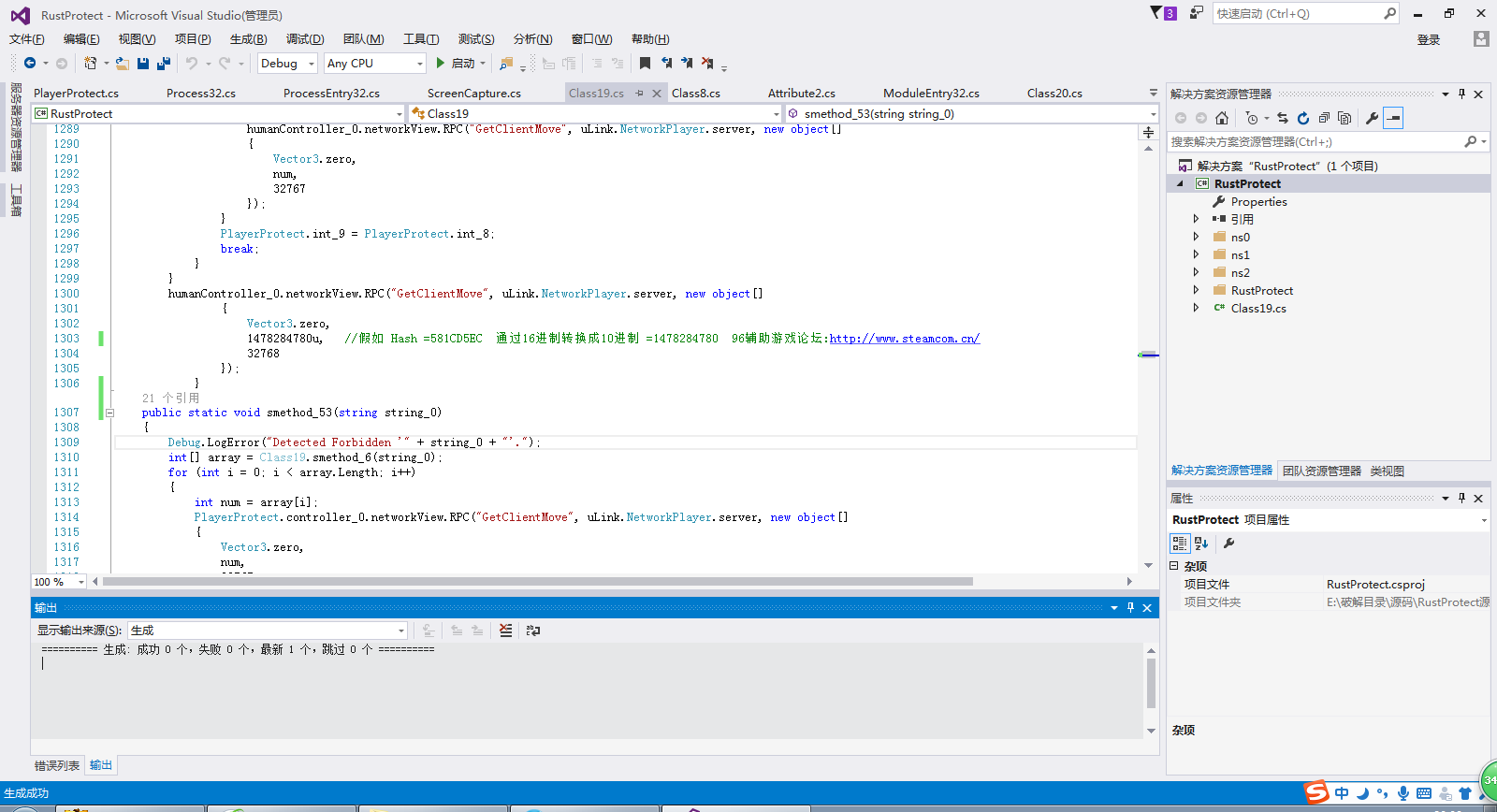The image size is (1497, 812).
Task: Toggle word wrap in the Output panel
Action: [x=533, y=631]
